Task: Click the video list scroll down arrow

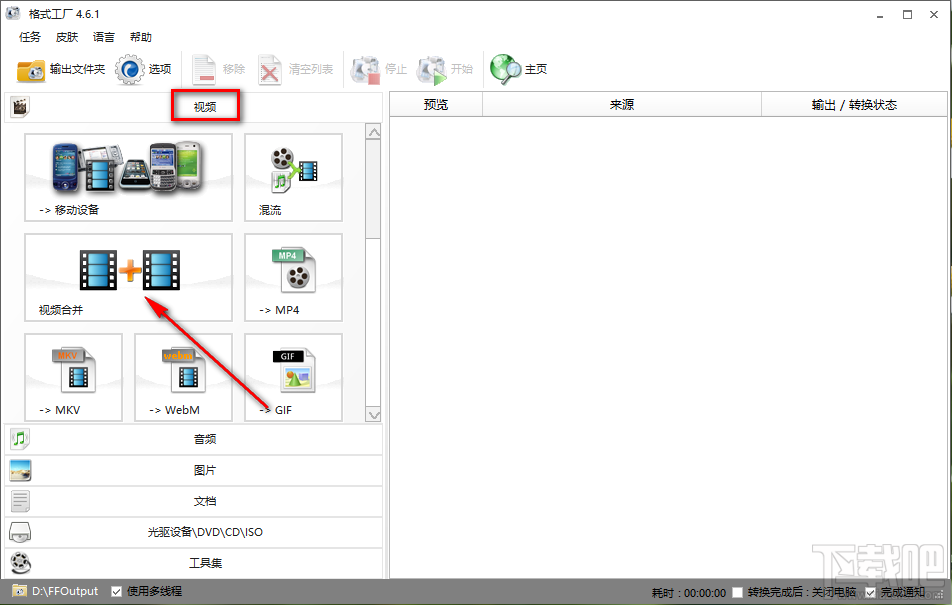Action: 373,415
